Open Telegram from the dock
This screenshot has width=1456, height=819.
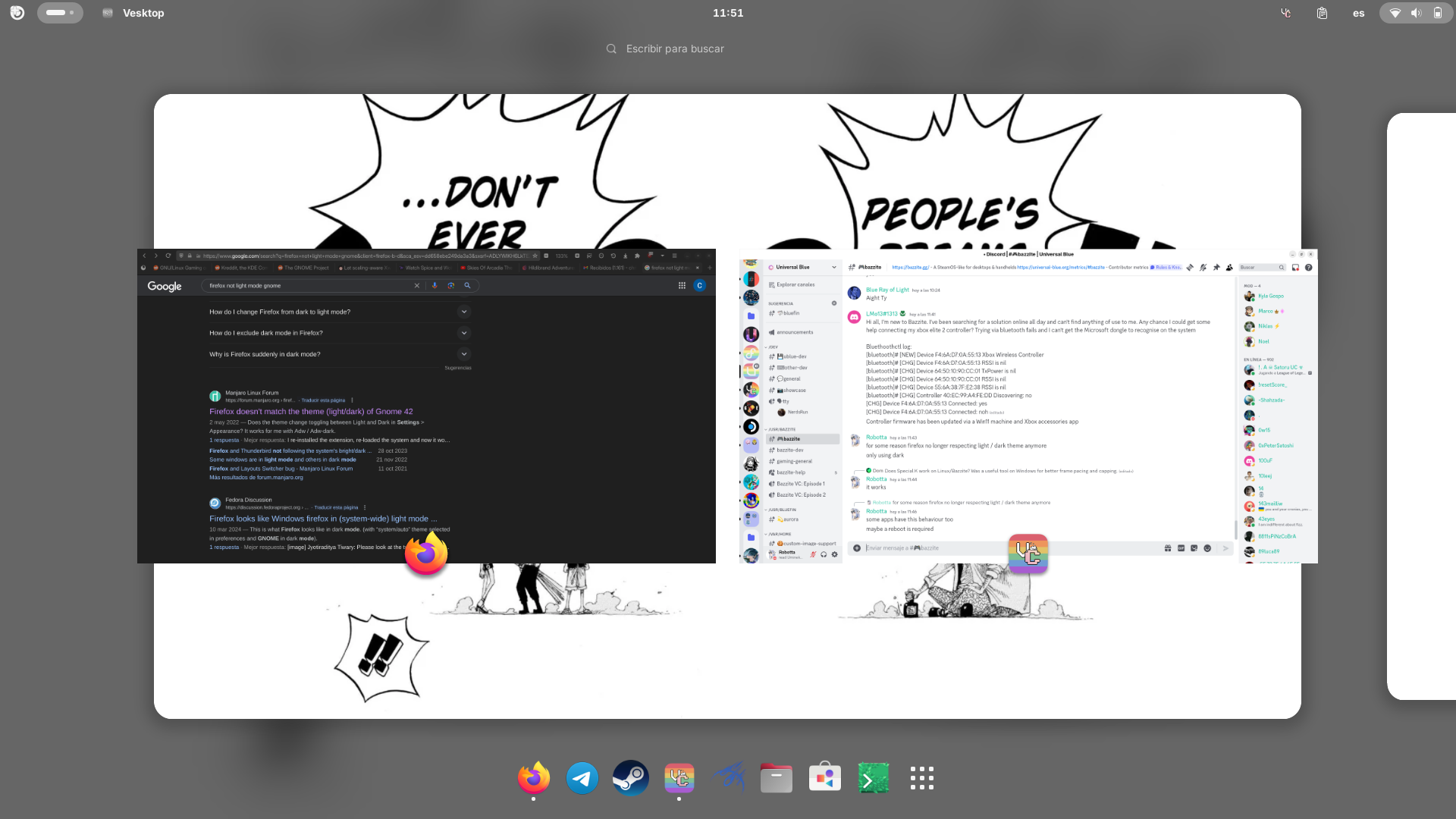tap(582, 778)
